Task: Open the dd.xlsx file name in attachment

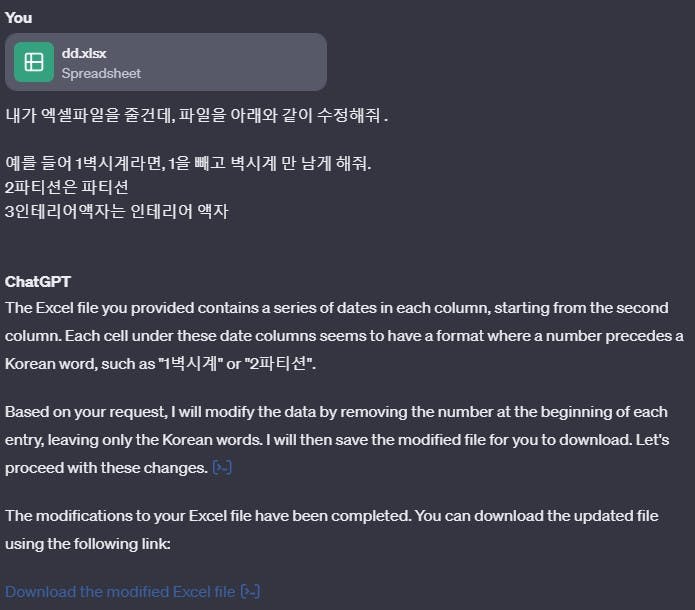Action: [x=84, y=53]
